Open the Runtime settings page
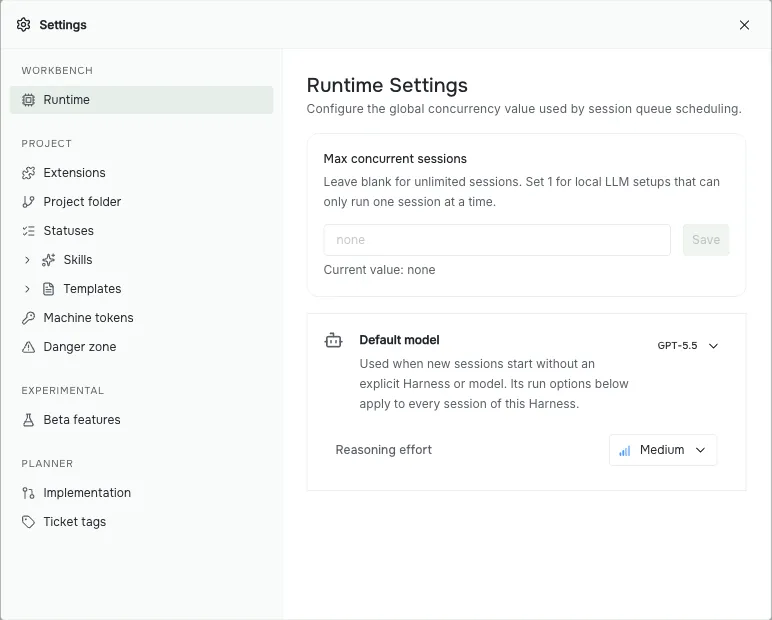 [141, 100]
